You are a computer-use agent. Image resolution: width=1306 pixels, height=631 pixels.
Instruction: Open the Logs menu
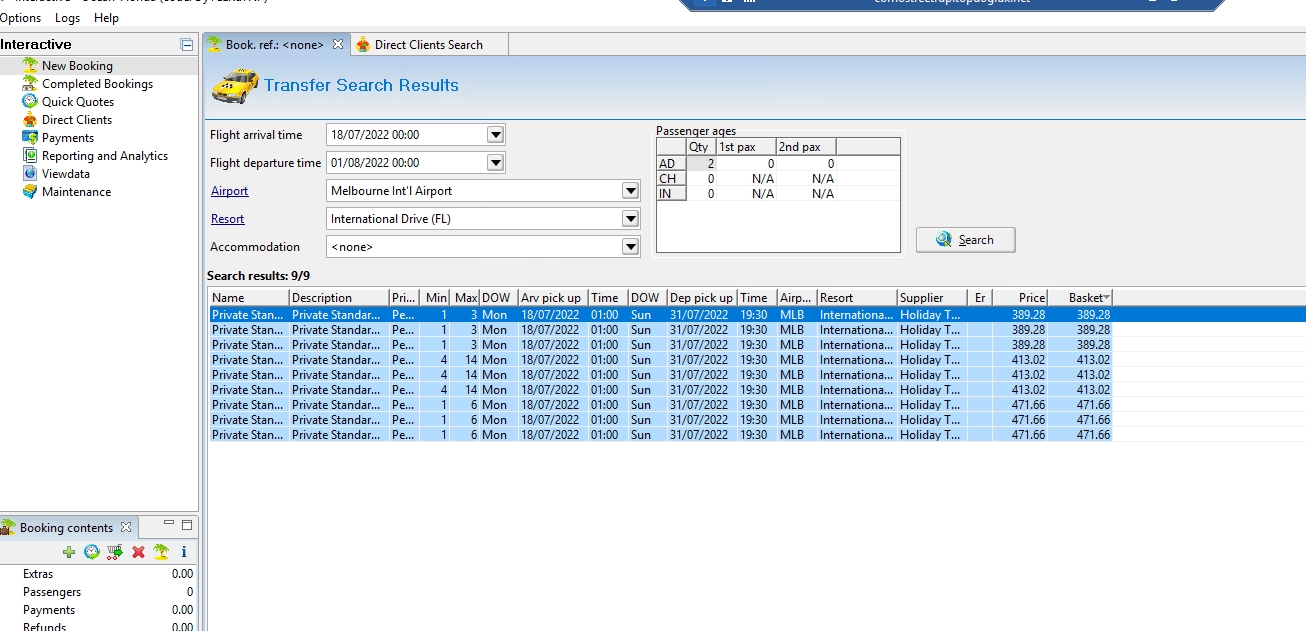(x=67, y=18)
